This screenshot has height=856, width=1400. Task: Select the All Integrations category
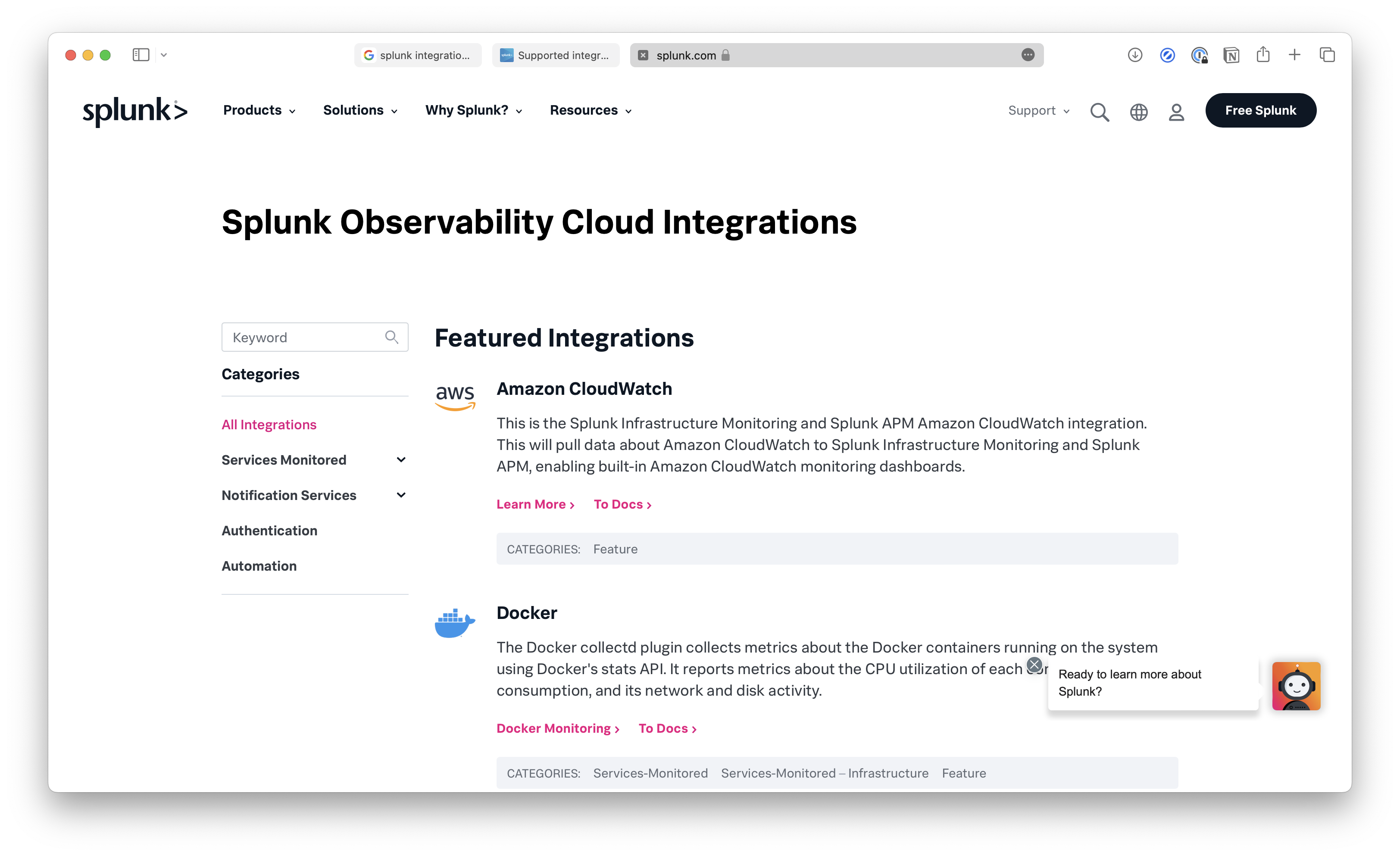(269, 424)
